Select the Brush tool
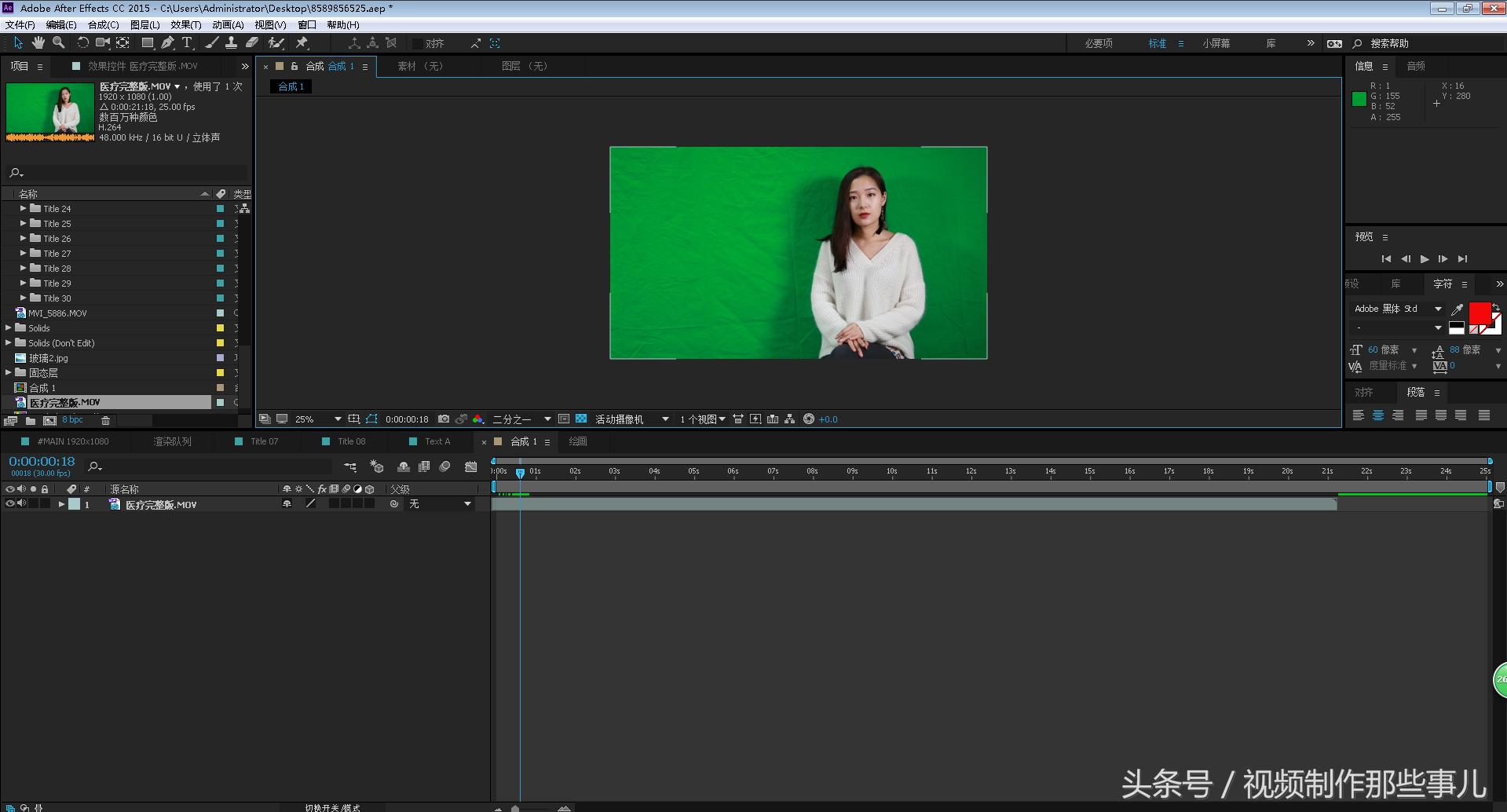The image size is (1507, 812). click(x=210, y=43)
